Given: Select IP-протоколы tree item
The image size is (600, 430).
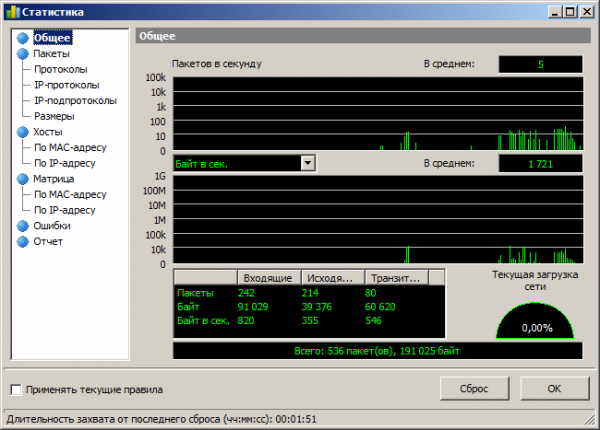Looking at the screenshot, I should 67,85.
